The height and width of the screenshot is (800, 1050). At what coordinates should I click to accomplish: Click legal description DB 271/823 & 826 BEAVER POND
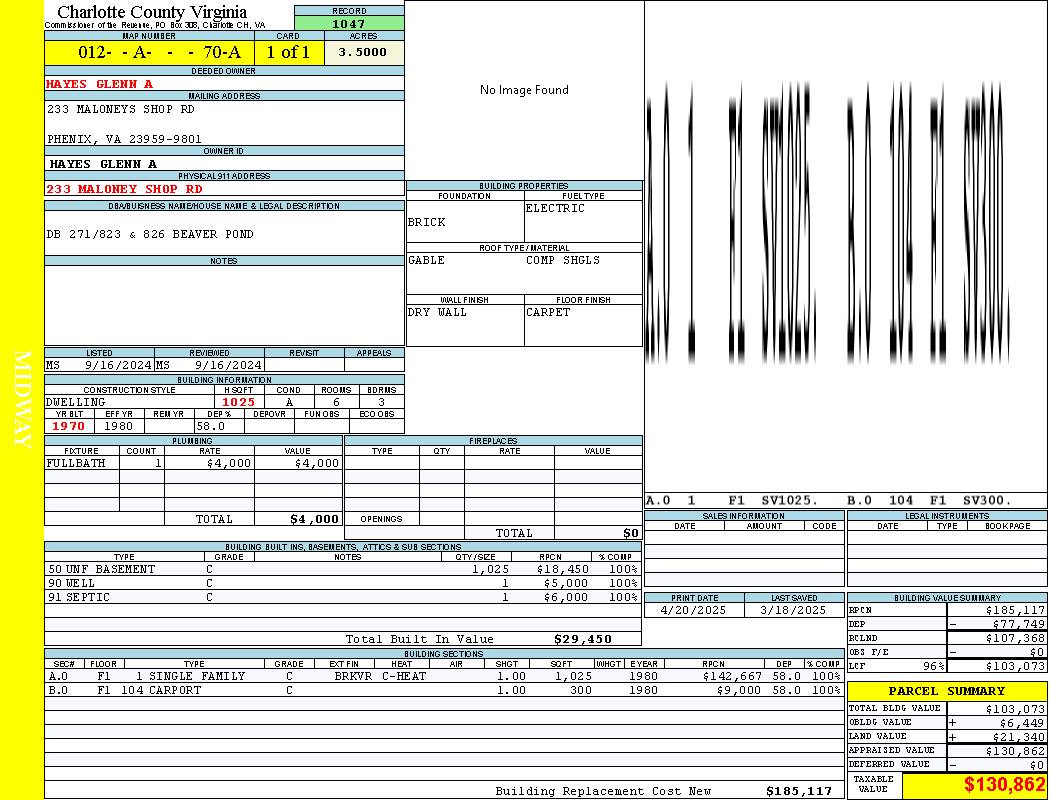pos(150,234)
